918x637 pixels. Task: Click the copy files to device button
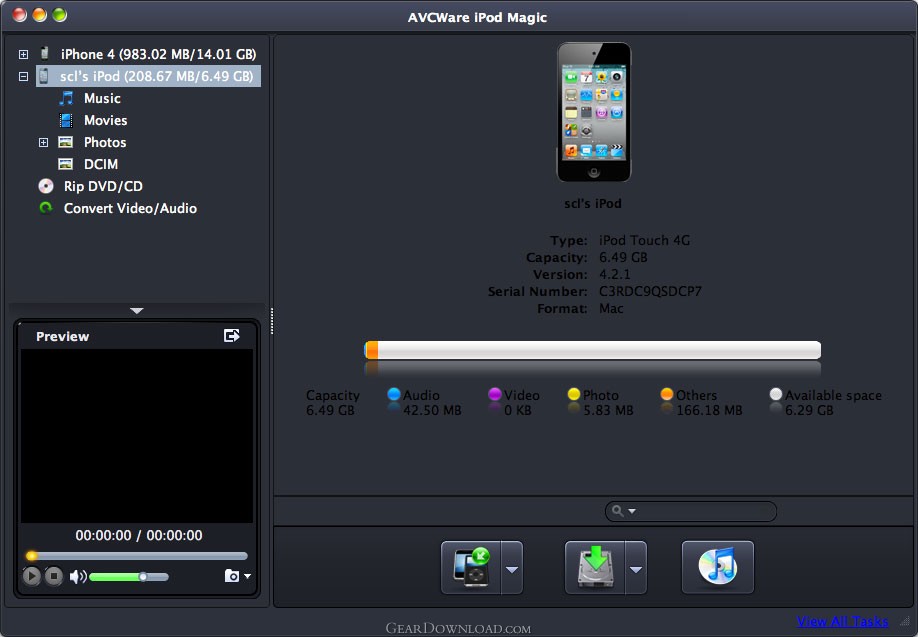point(471,567)
